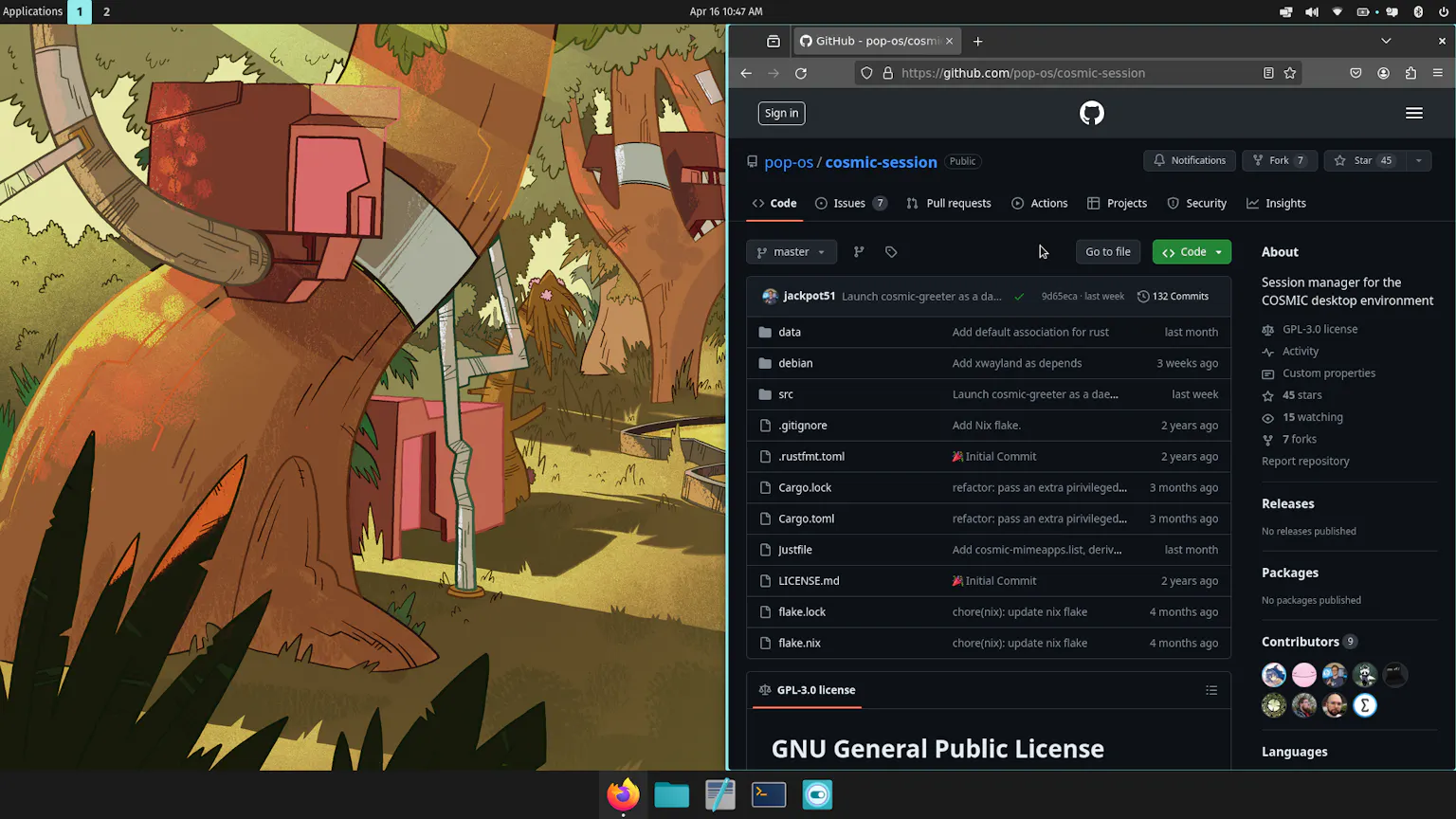
Task: Open the 132 Commits history link
Action: pyautogui.click(x=1173, y=297)
